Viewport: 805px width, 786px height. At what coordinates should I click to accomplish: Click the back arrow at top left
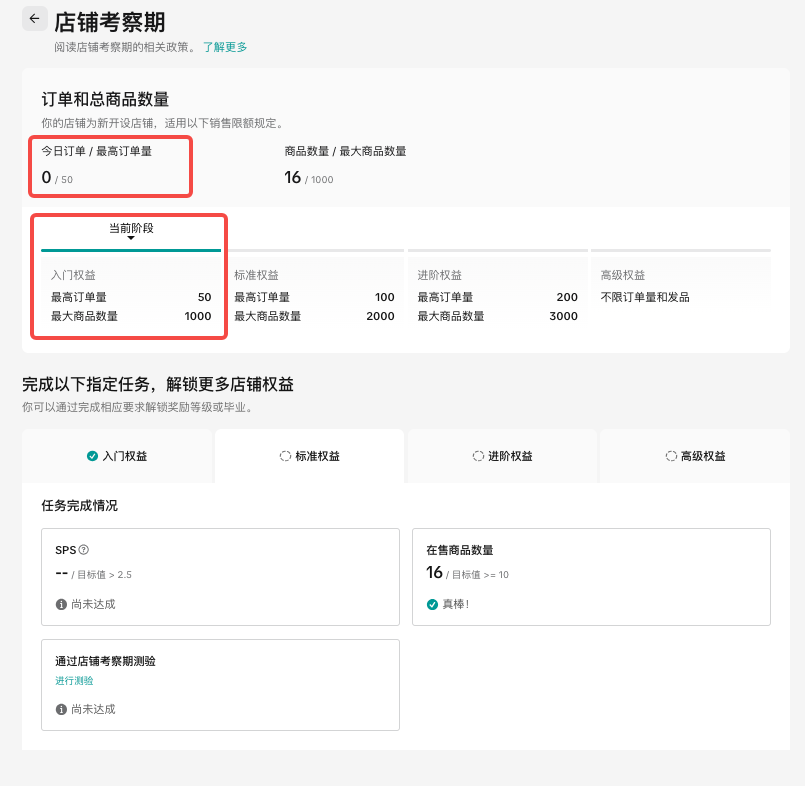point(34,19)
